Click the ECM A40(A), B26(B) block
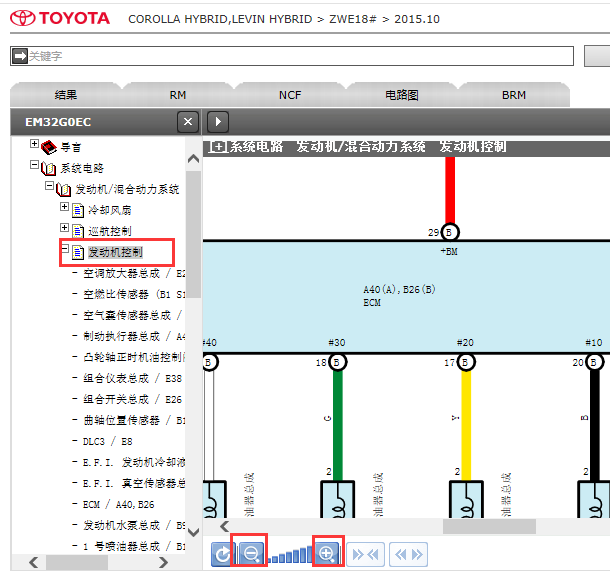 pyautogui.click(x=407, y=297)
